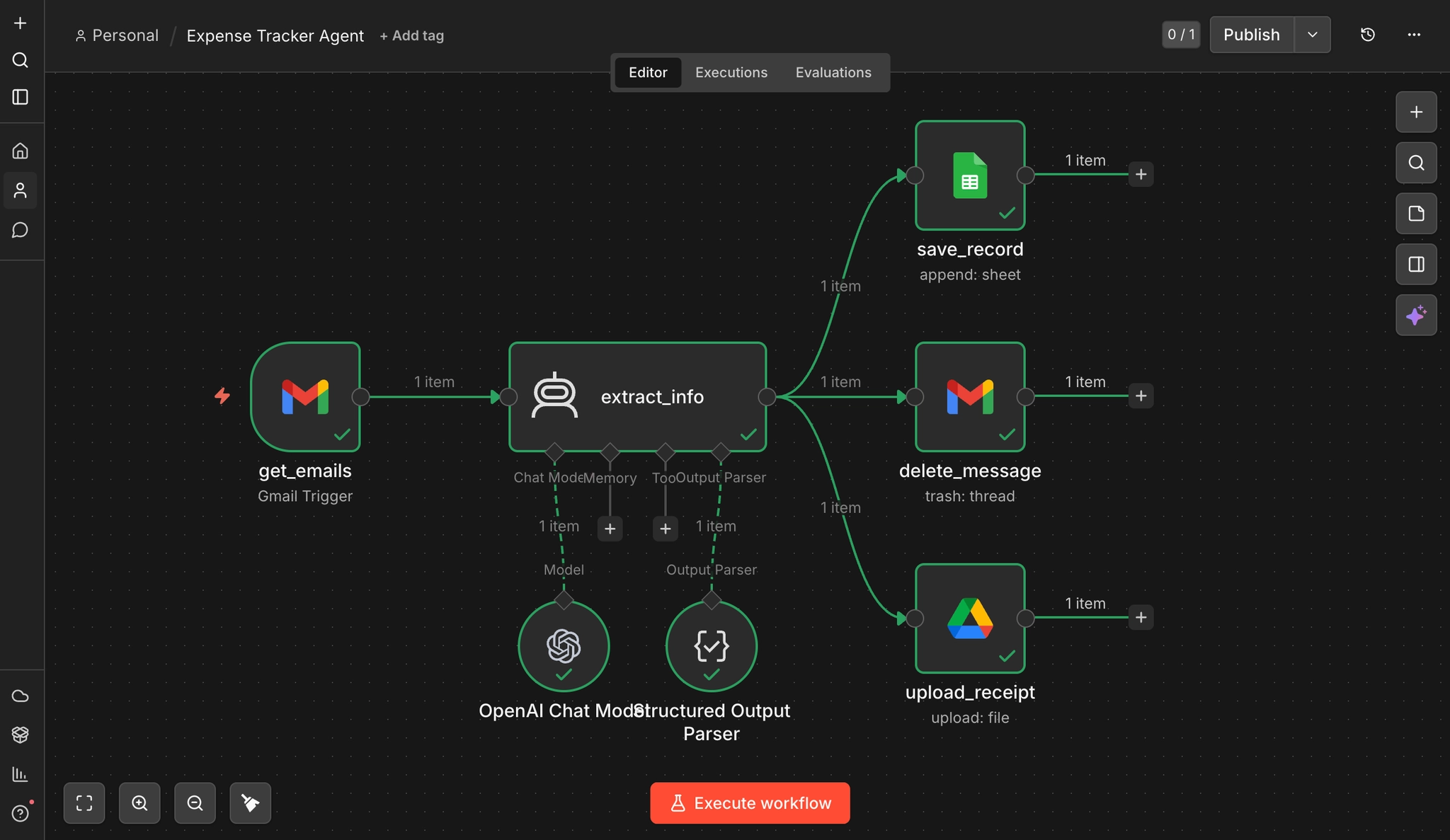Open the stacked boxes icon in sidebar

click(x=21, y=735)
